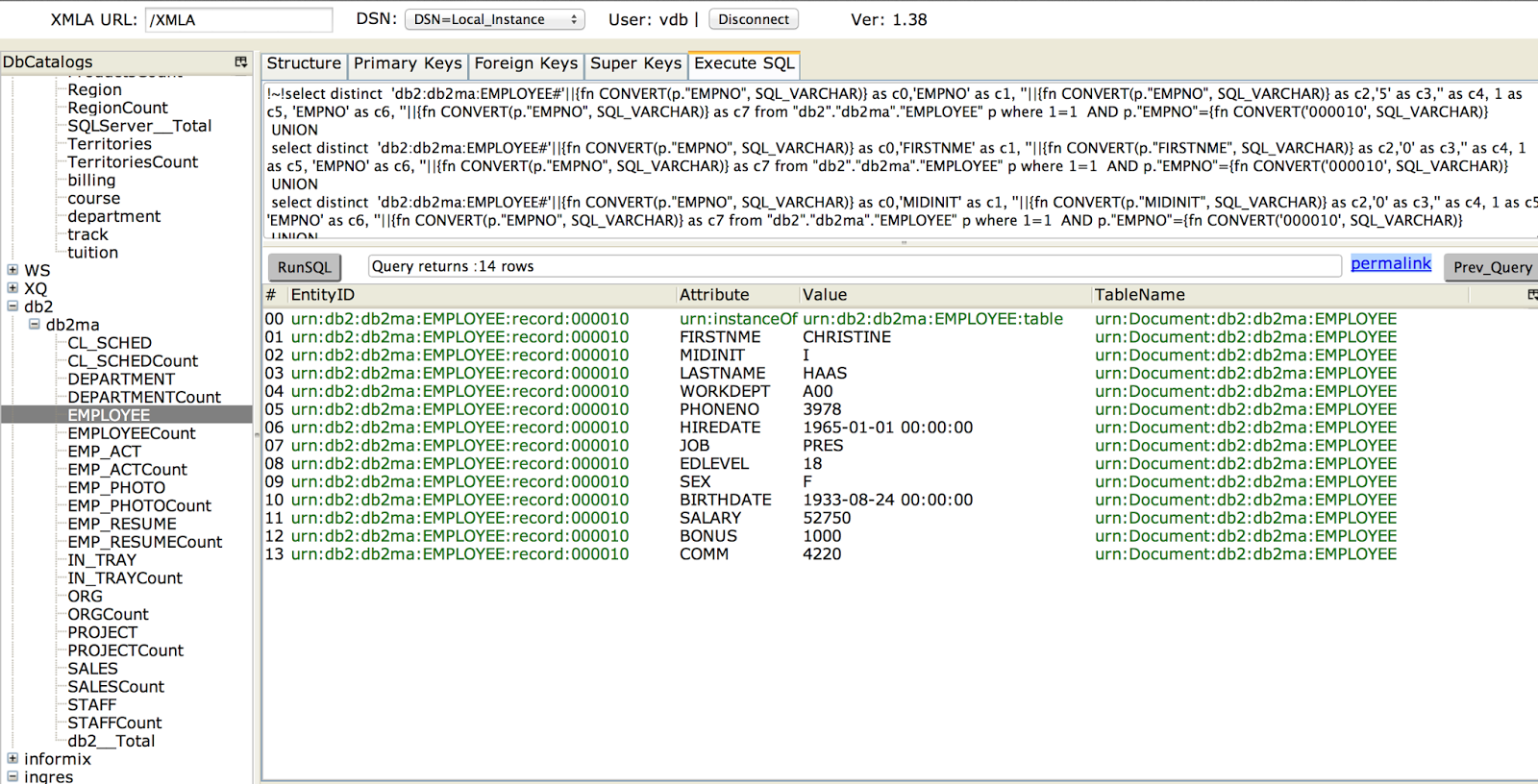Select the EMP_ACT table node
The image size is (1538, 784).
104,452
